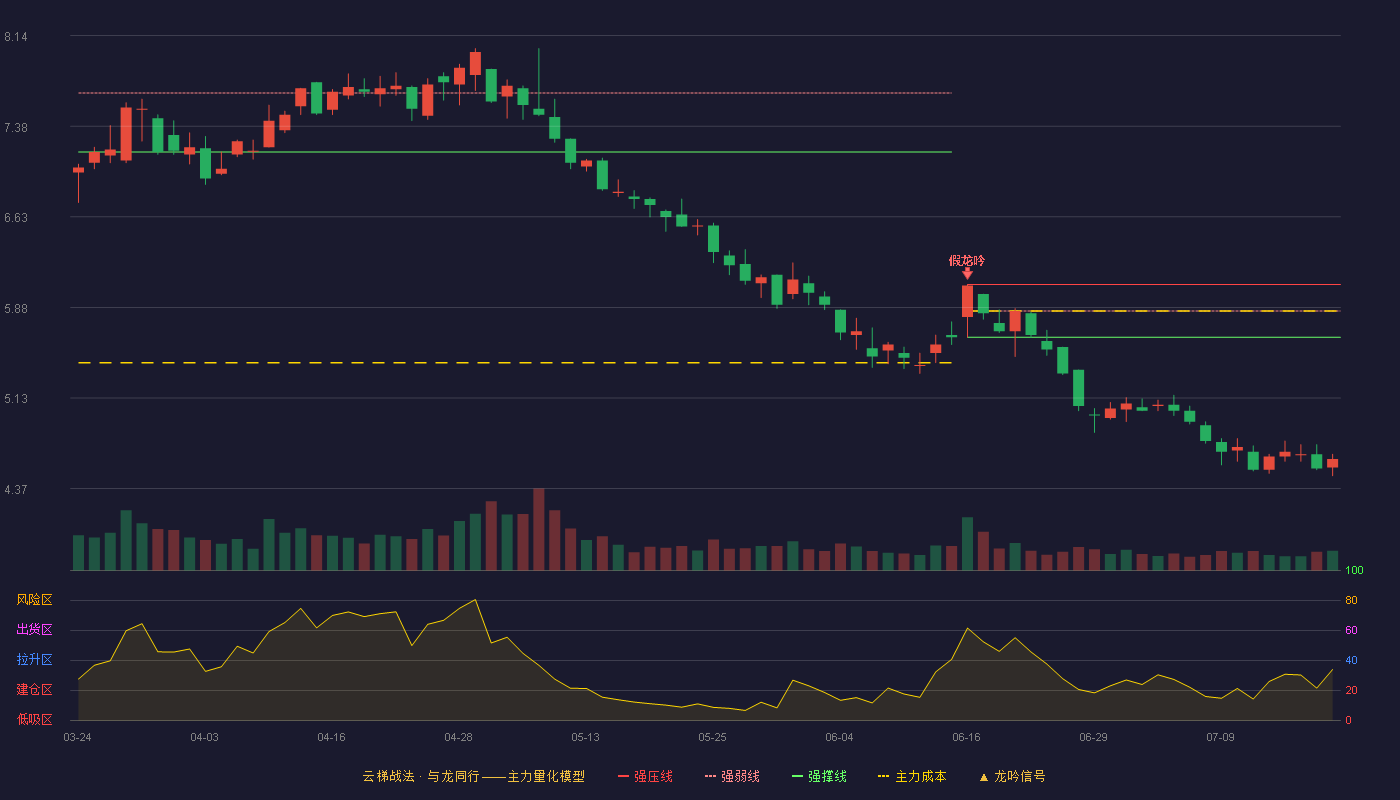Click the 06-16 date label
Image resolution: width=1400 pixels, height=800 pixels.
click(x=966, y=737)
